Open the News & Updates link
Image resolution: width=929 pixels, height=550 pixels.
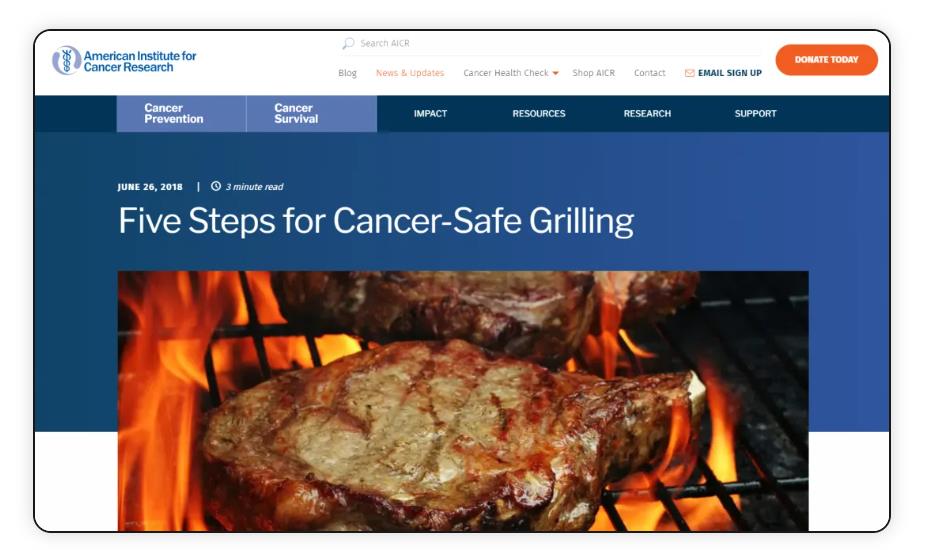pyautogui.click(x=410, y=73)
